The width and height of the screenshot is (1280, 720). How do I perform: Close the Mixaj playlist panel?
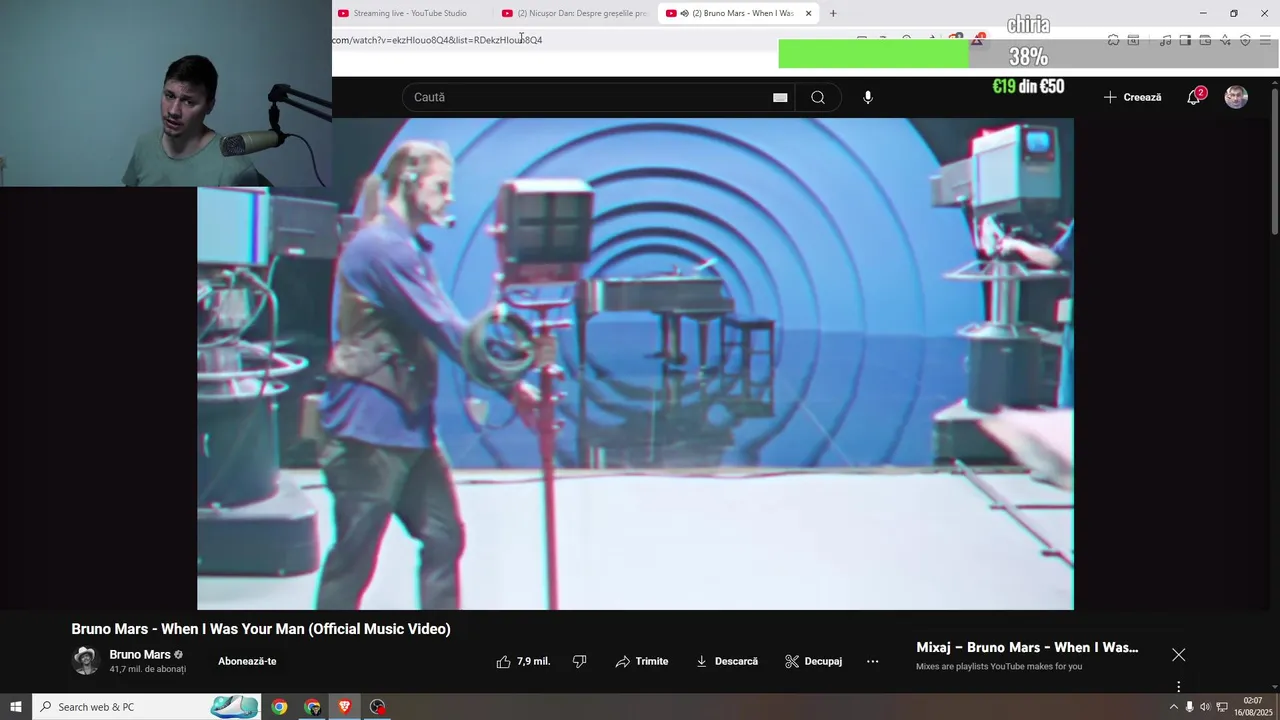[x=1179, y=655]
